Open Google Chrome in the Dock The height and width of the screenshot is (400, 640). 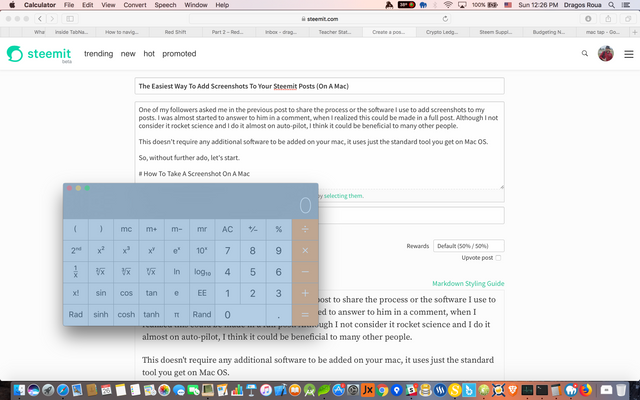click(x=382, y=390)
